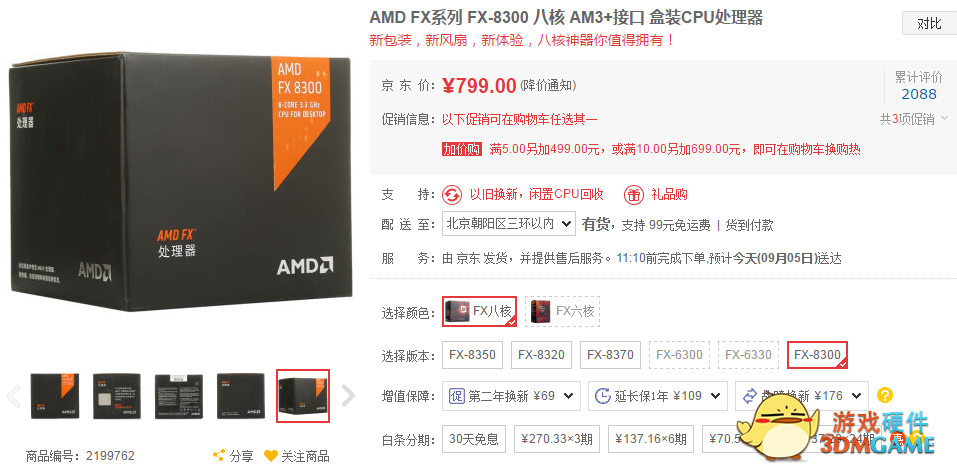Click the heart icon for 关注商品

point(271,456)
